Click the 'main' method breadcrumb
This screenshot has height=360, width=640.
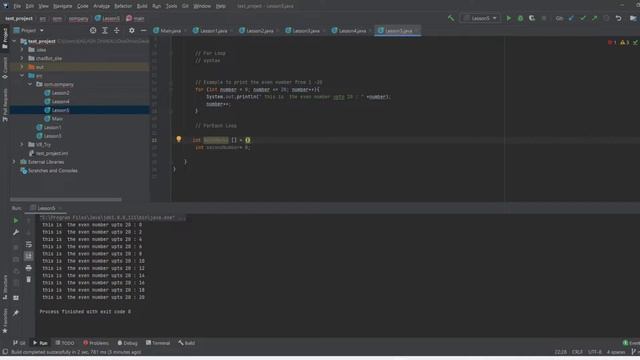tap(136, 19)
